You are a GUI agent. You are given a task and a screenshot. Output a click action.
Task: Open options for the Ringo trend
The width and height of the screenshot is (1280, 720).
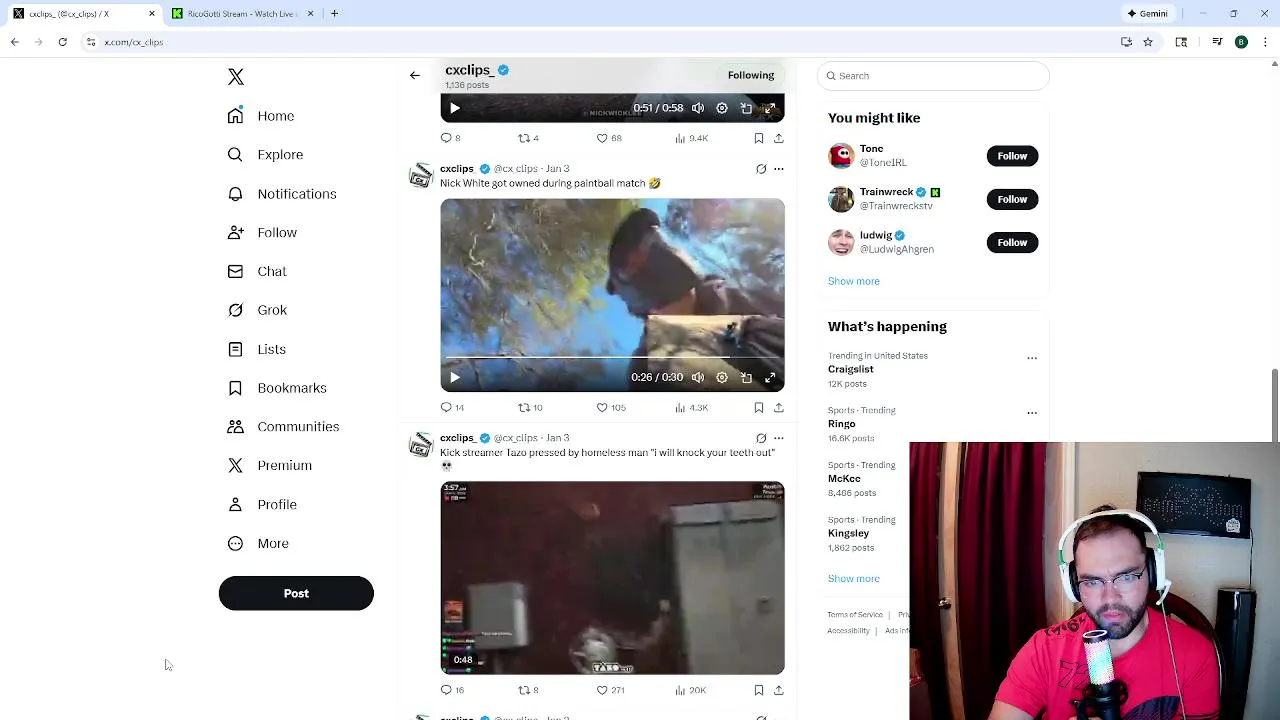[1032, 412]
